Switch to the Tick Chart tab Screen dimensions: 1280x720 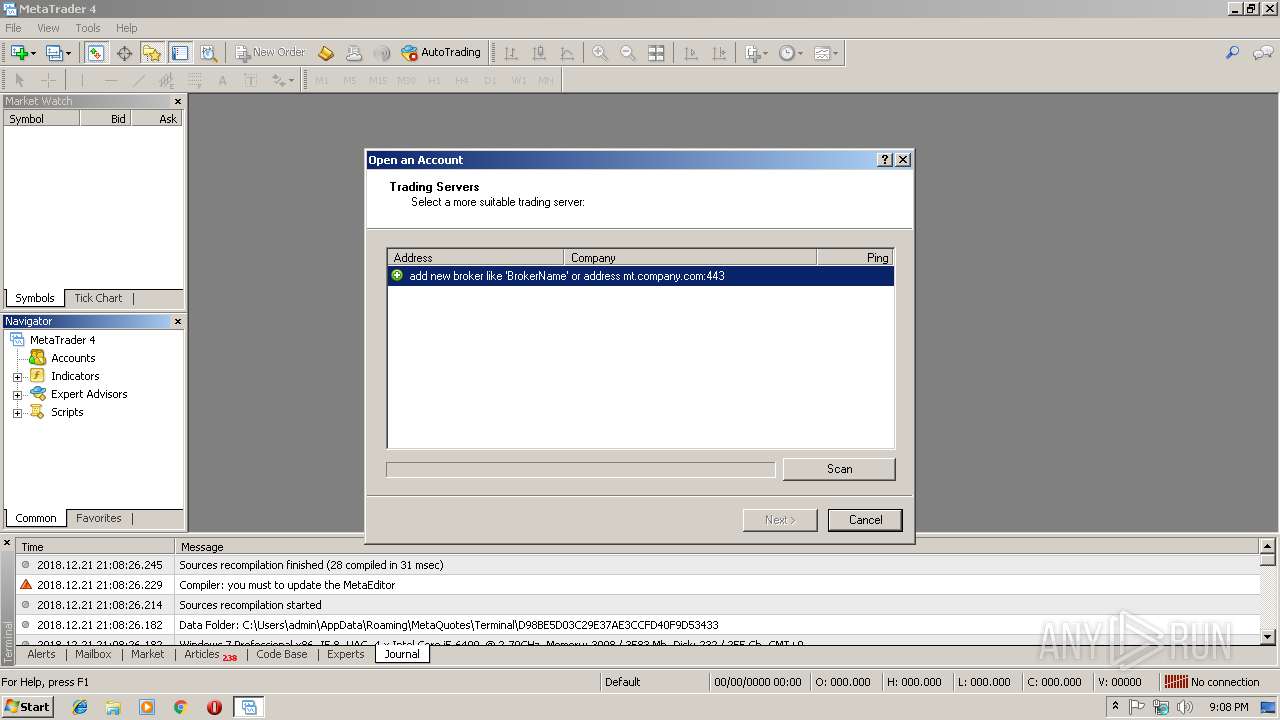98,298
